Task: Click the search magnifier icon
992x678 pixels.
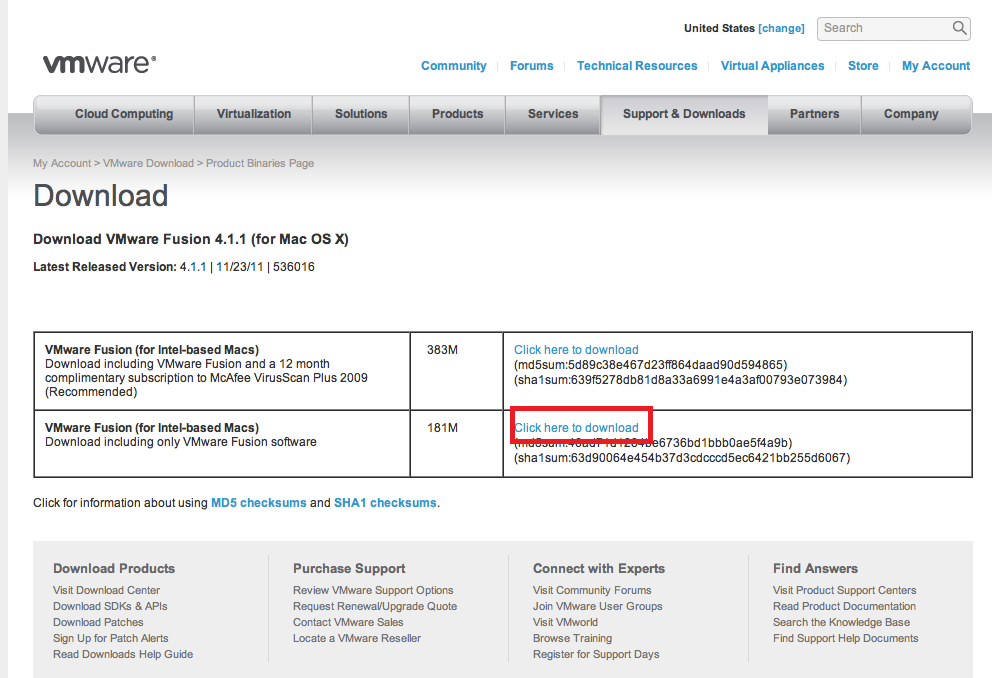Action: [959, 28]
